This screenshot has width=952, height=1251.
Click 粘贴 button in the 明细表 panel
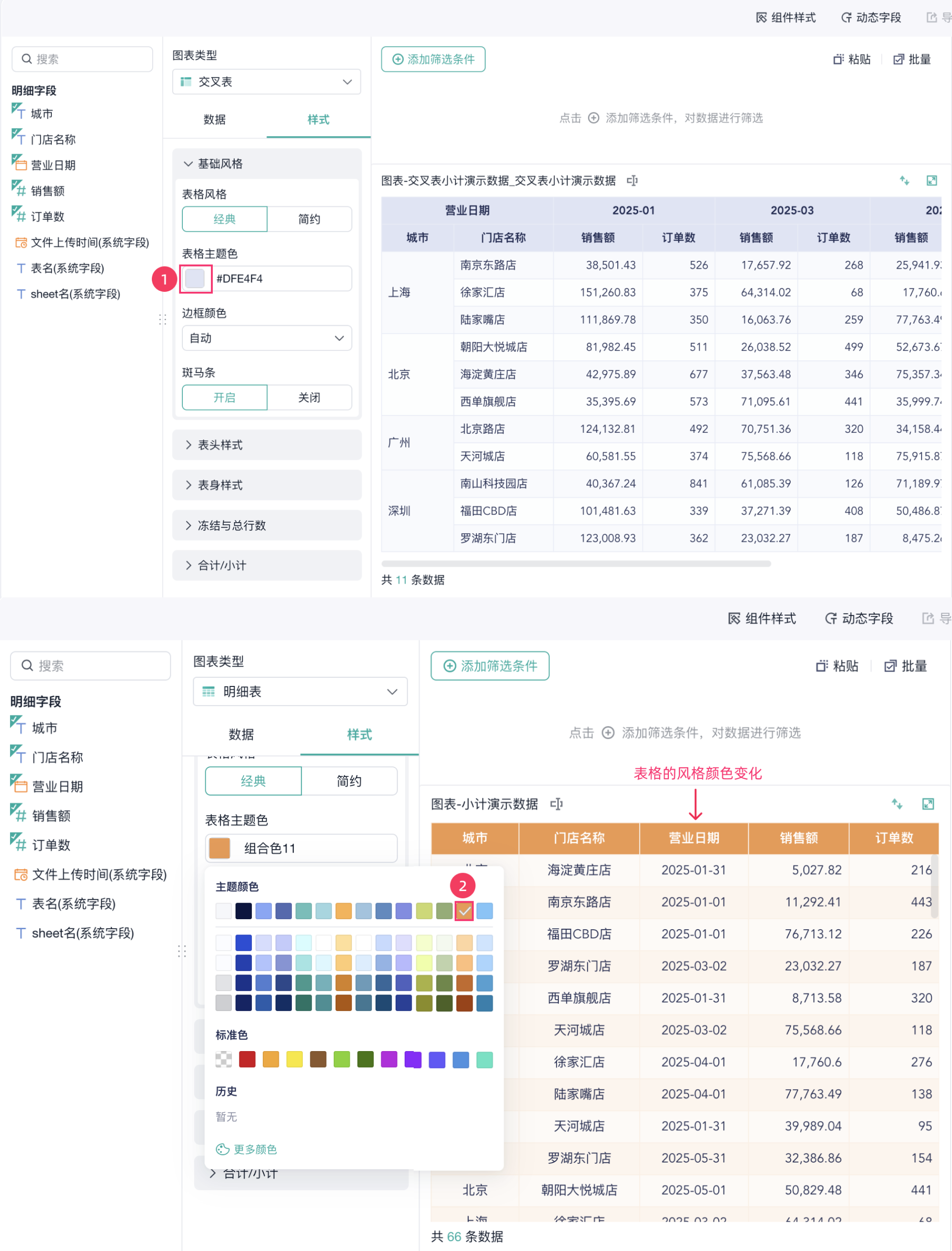(837, 666)
